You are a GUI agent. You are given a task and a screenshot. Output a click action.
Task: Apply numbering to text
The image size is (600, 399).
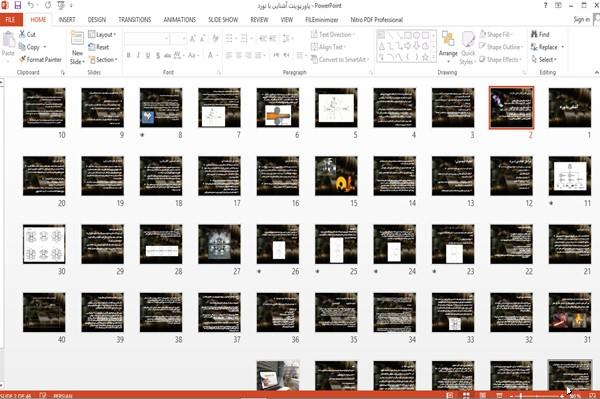coord(243,38)
